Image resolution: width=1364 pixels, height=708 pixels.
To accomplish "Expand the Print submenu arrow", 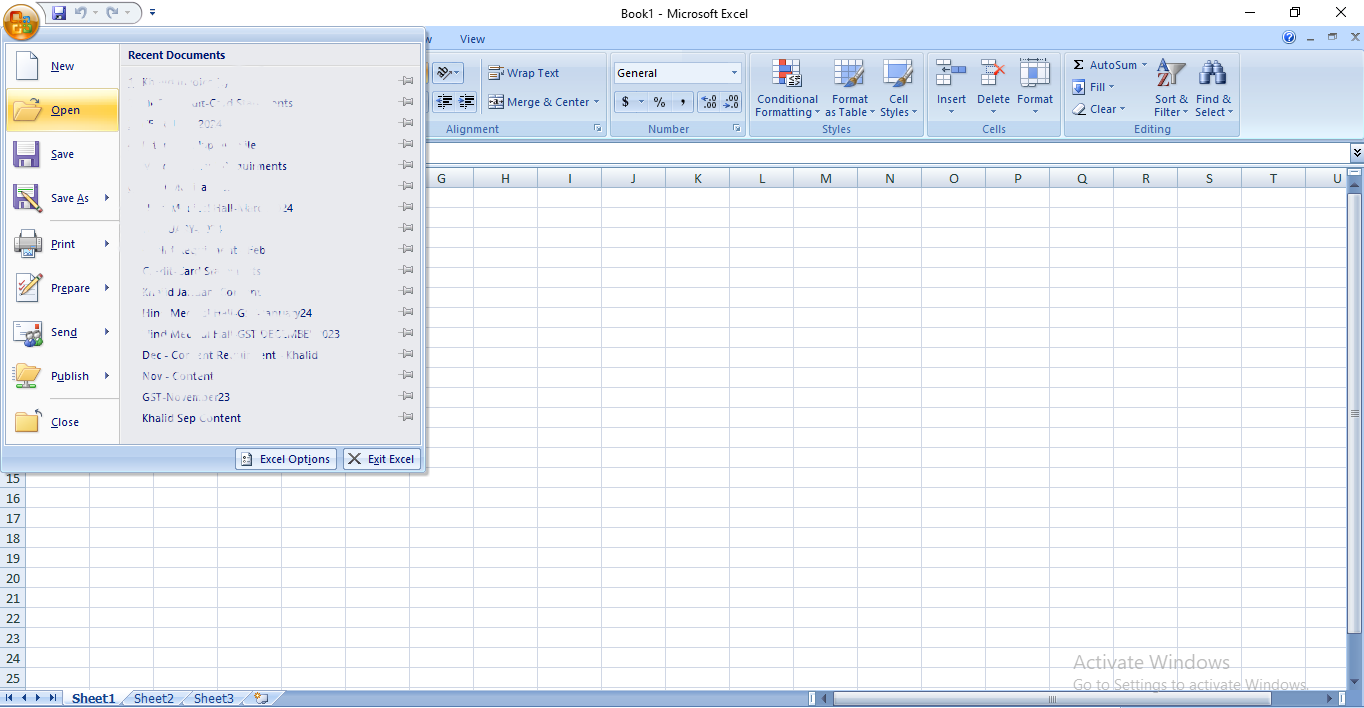I will pos(107,244).
